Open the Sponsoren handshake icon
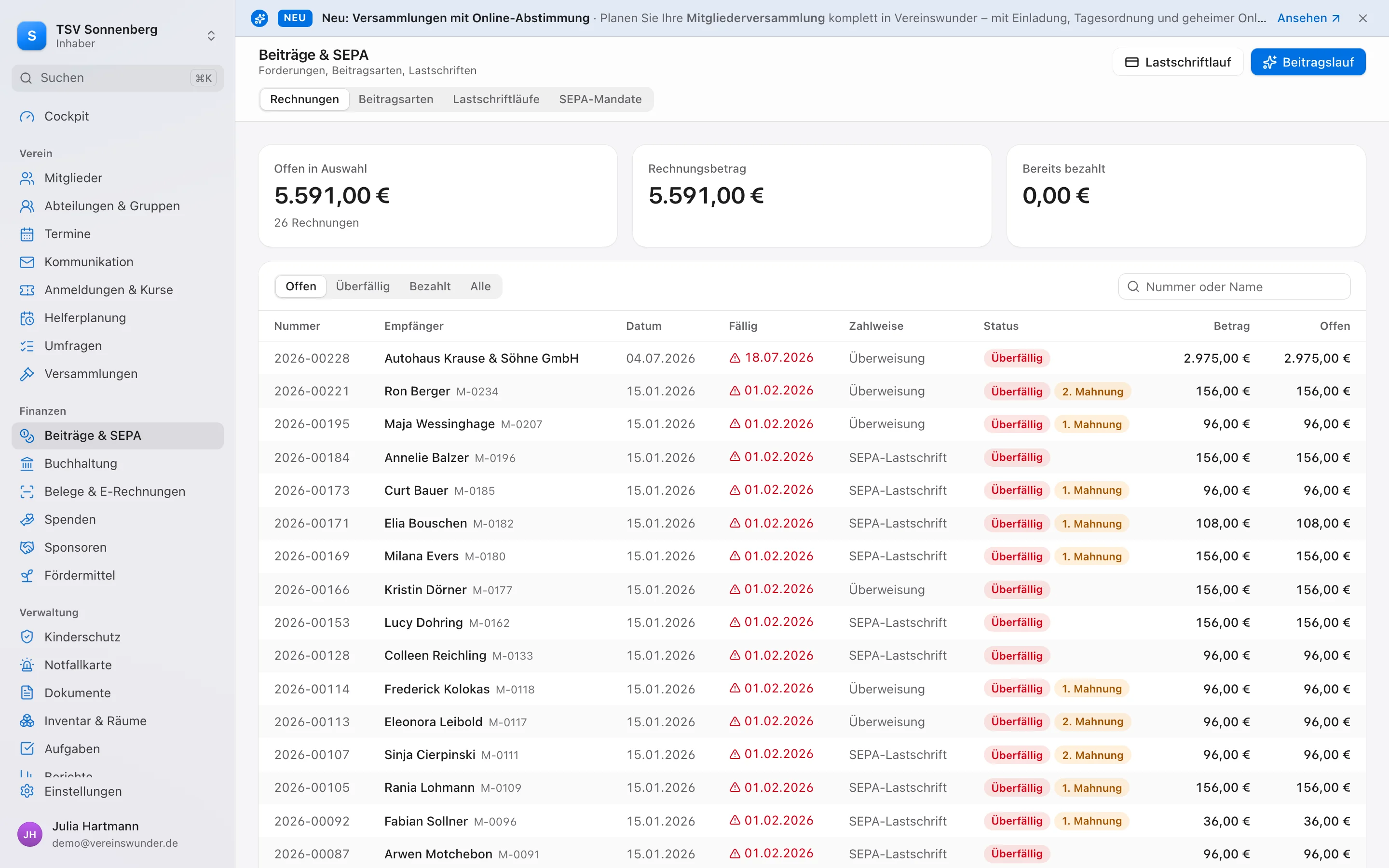The height and width of the screenshot is (868, 1389). pyautogui.click(x=27, y=548)
